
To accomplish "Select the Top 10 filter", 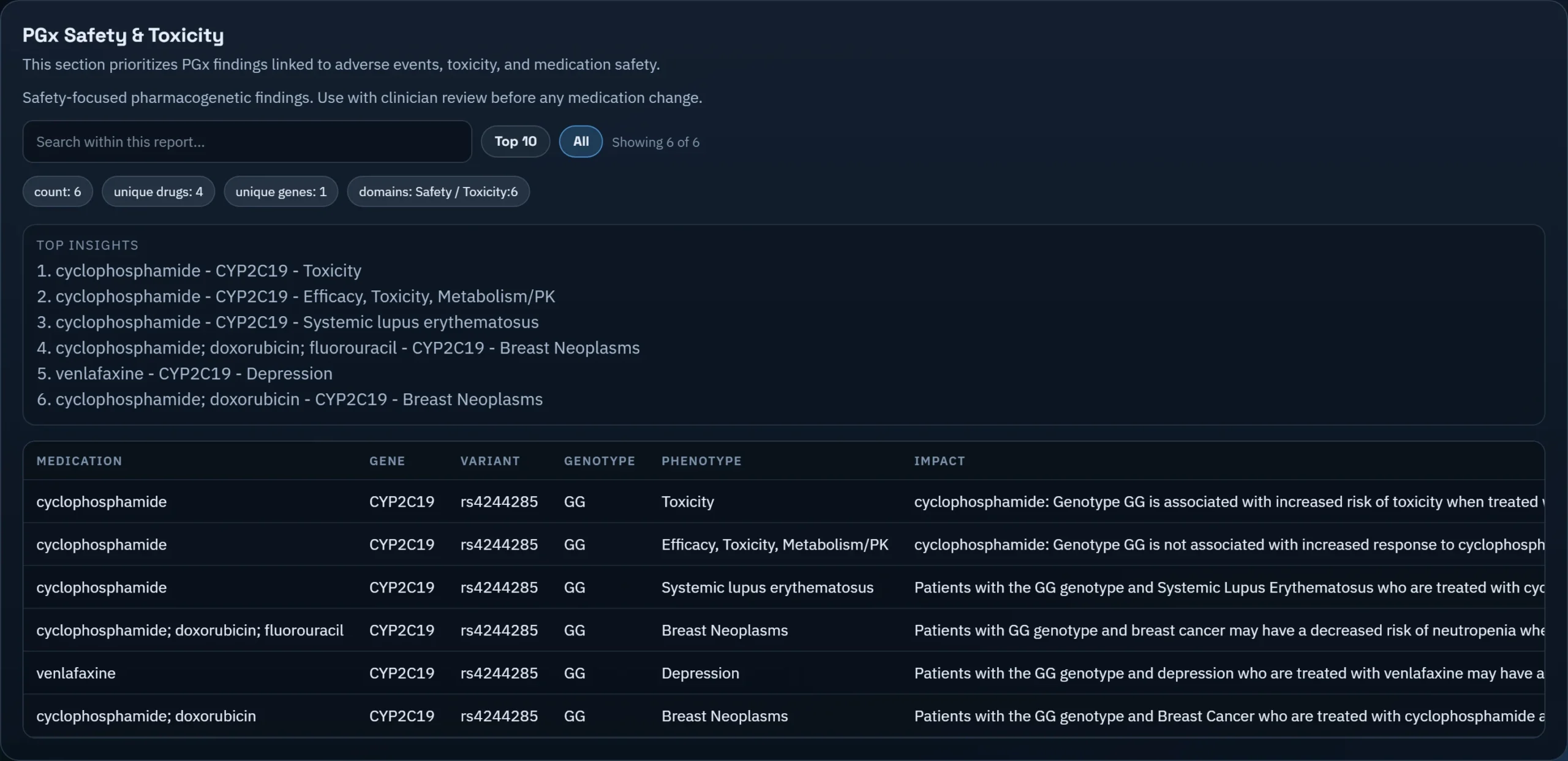I will (515, 142).
